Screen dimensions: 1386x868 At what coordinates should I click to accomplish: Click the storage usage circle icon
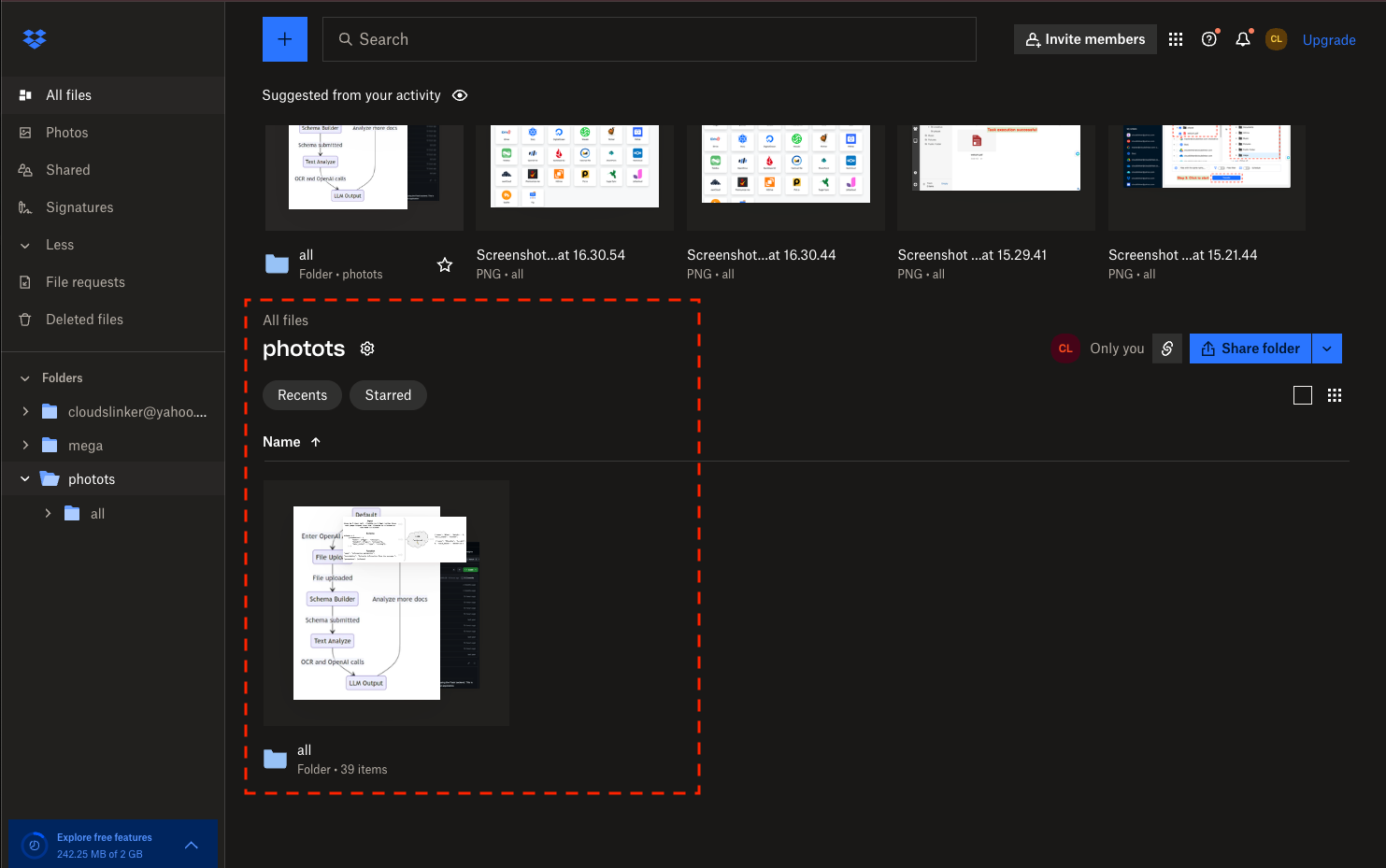[35, 846]
